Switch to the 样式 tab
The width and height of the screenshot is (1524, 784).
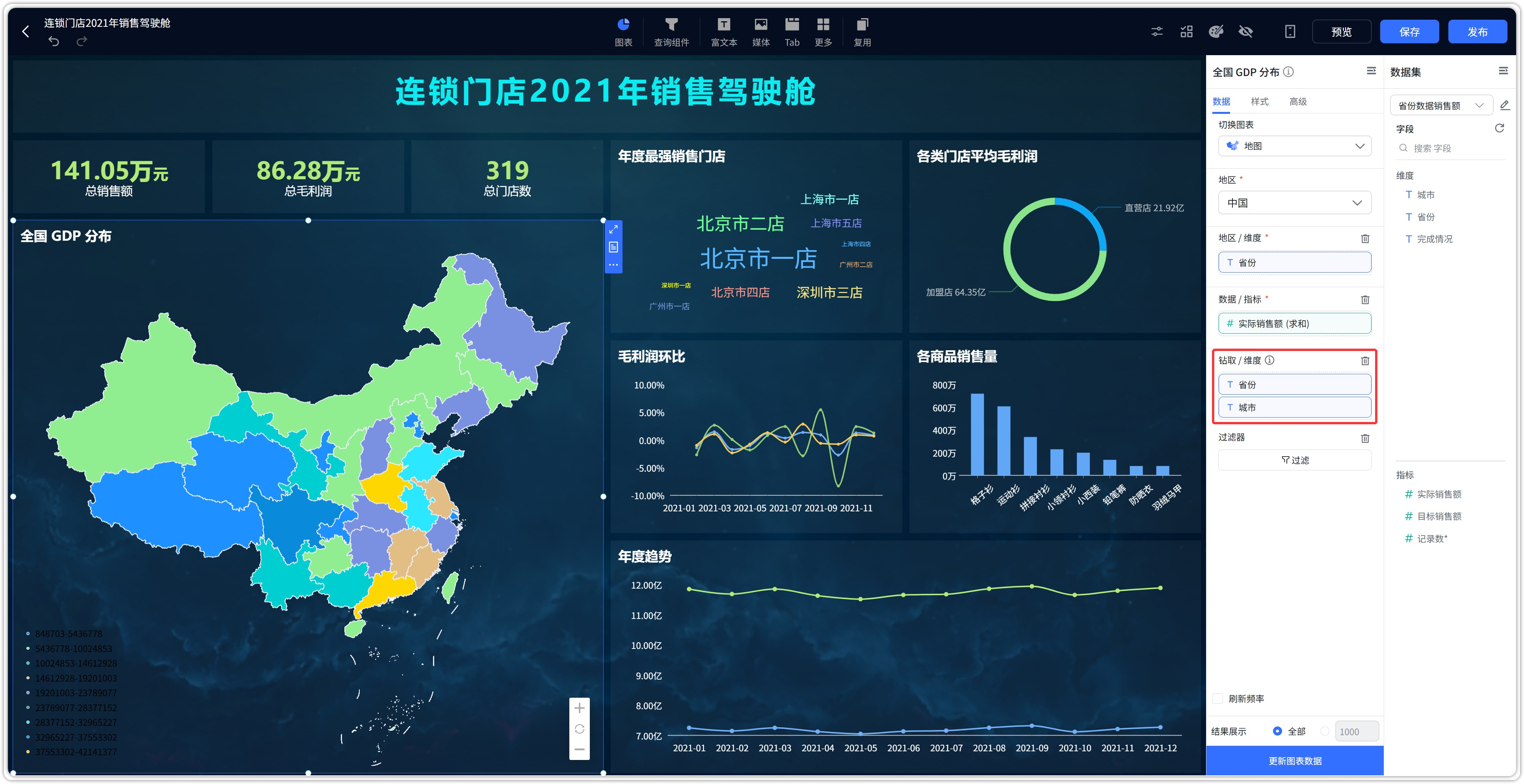coord(1260,102)
